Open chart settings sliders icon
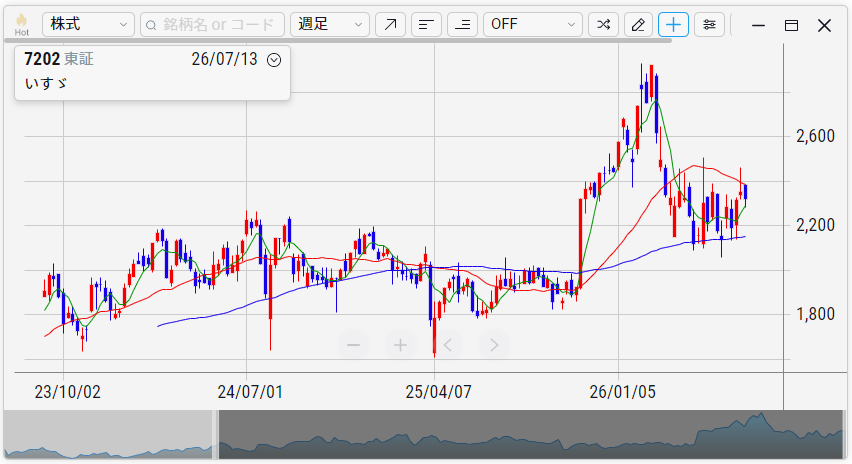 tap(709, 24)
